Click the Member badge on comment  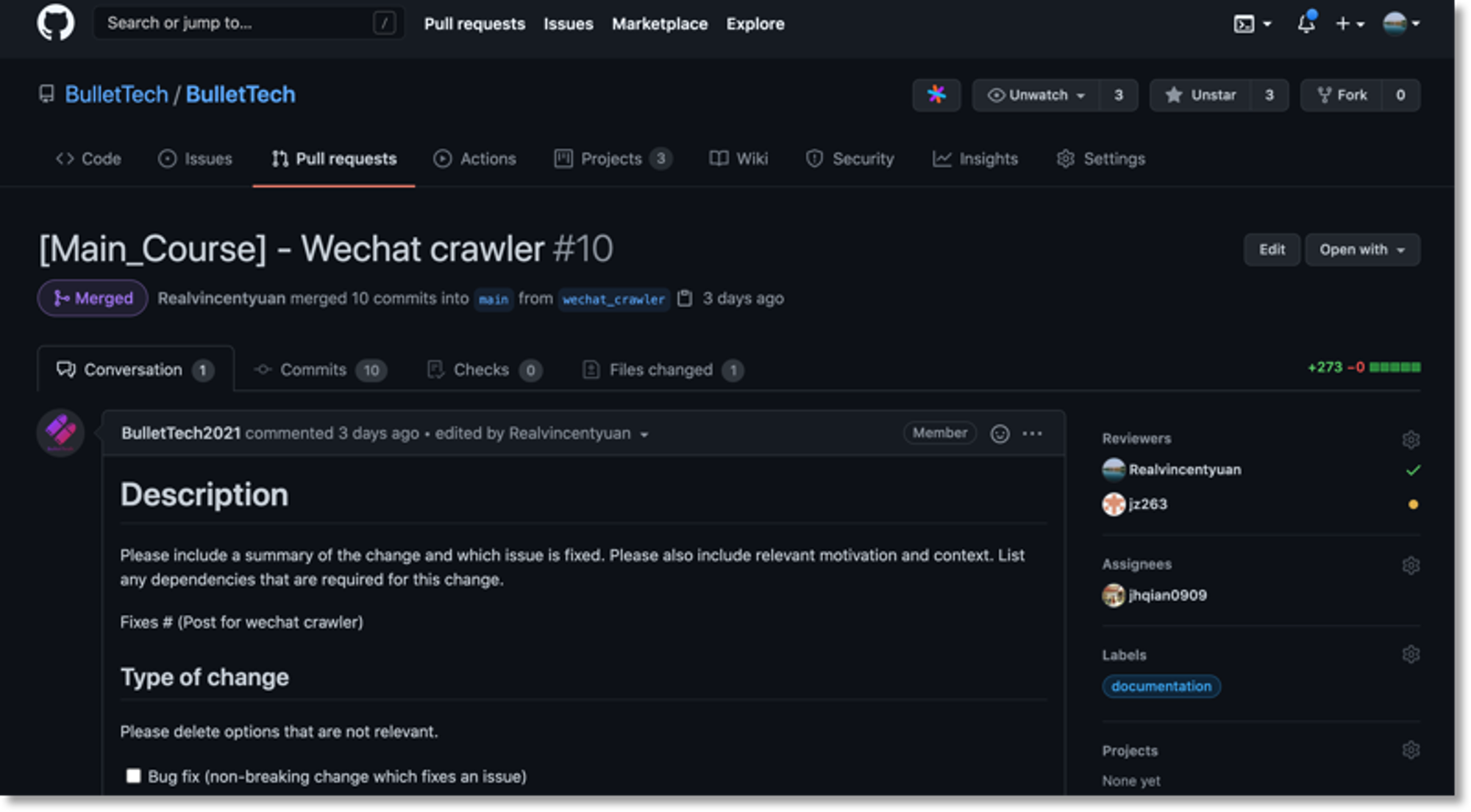pyautogui.click(x=939, y=433)
